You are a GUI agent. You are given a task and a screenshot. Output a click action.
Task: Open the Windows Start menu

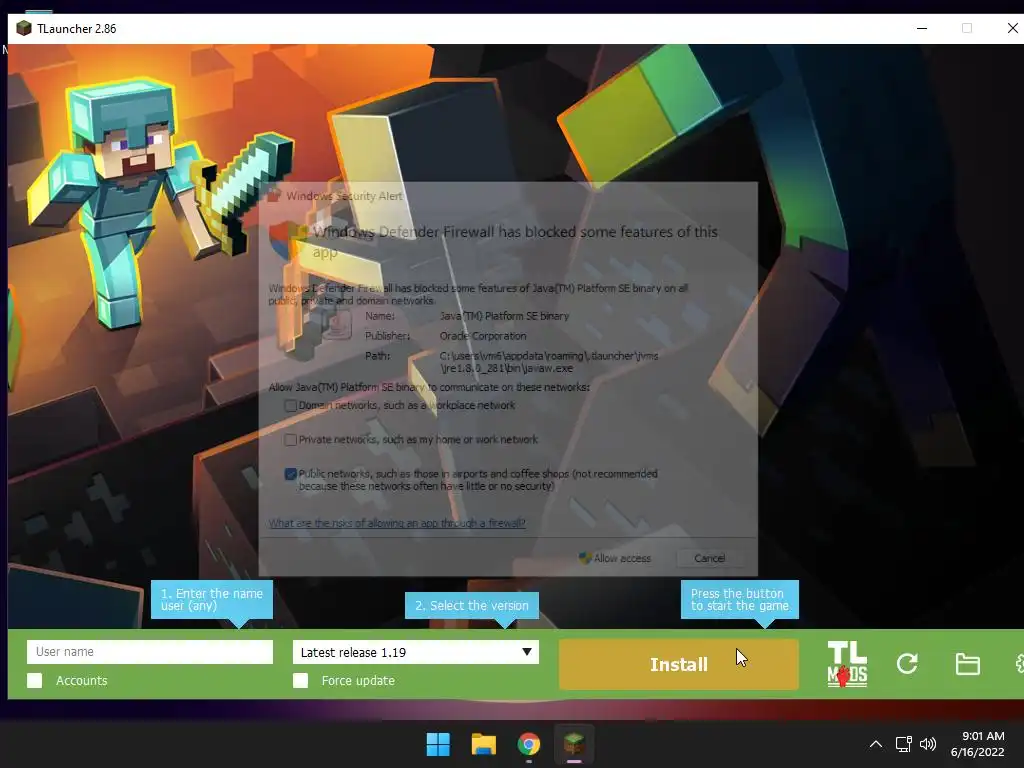(438, 744)
